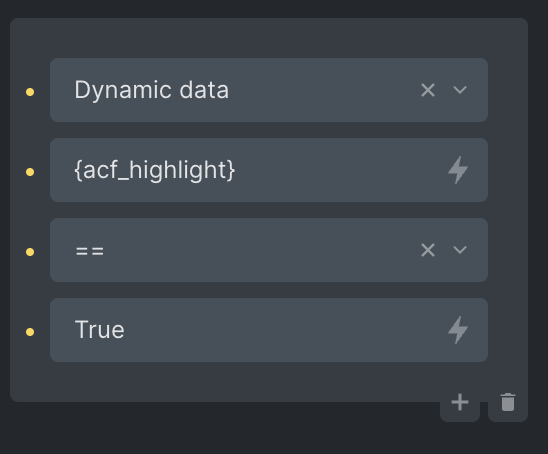The width and height of the screenshot is (548, 454).
Task: Clear the == comparison operator
Action: click(x=428, y=250)
